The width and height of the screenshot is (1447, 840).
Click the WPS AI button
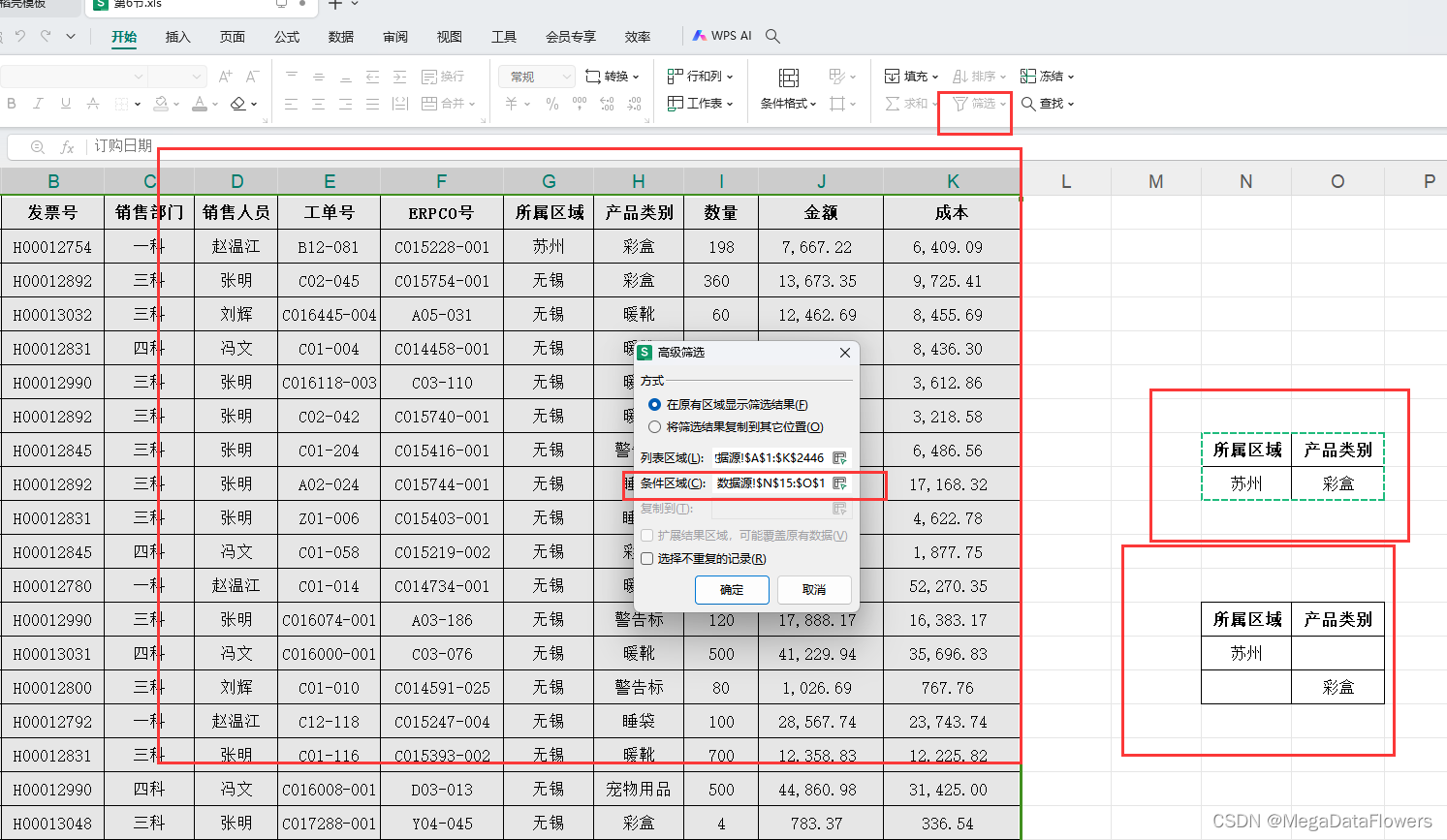point(723,36)
